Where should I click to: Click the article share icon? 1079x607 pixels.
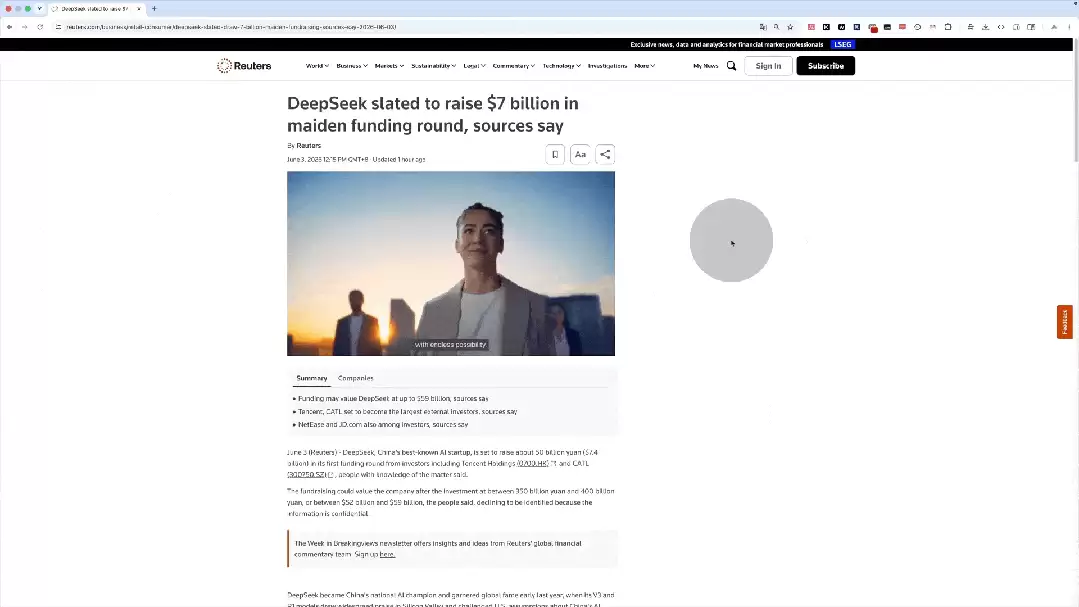(x=605, y=154)
